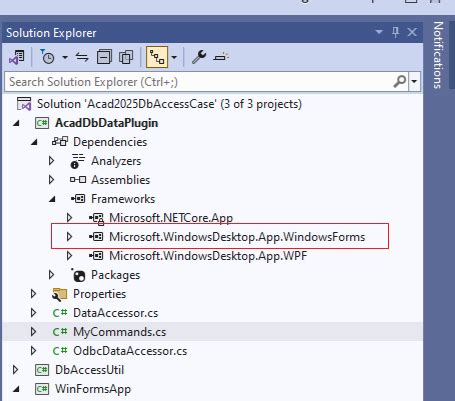
Task: Switch between solutions and folder views
Action: click(x=17, y=57)
